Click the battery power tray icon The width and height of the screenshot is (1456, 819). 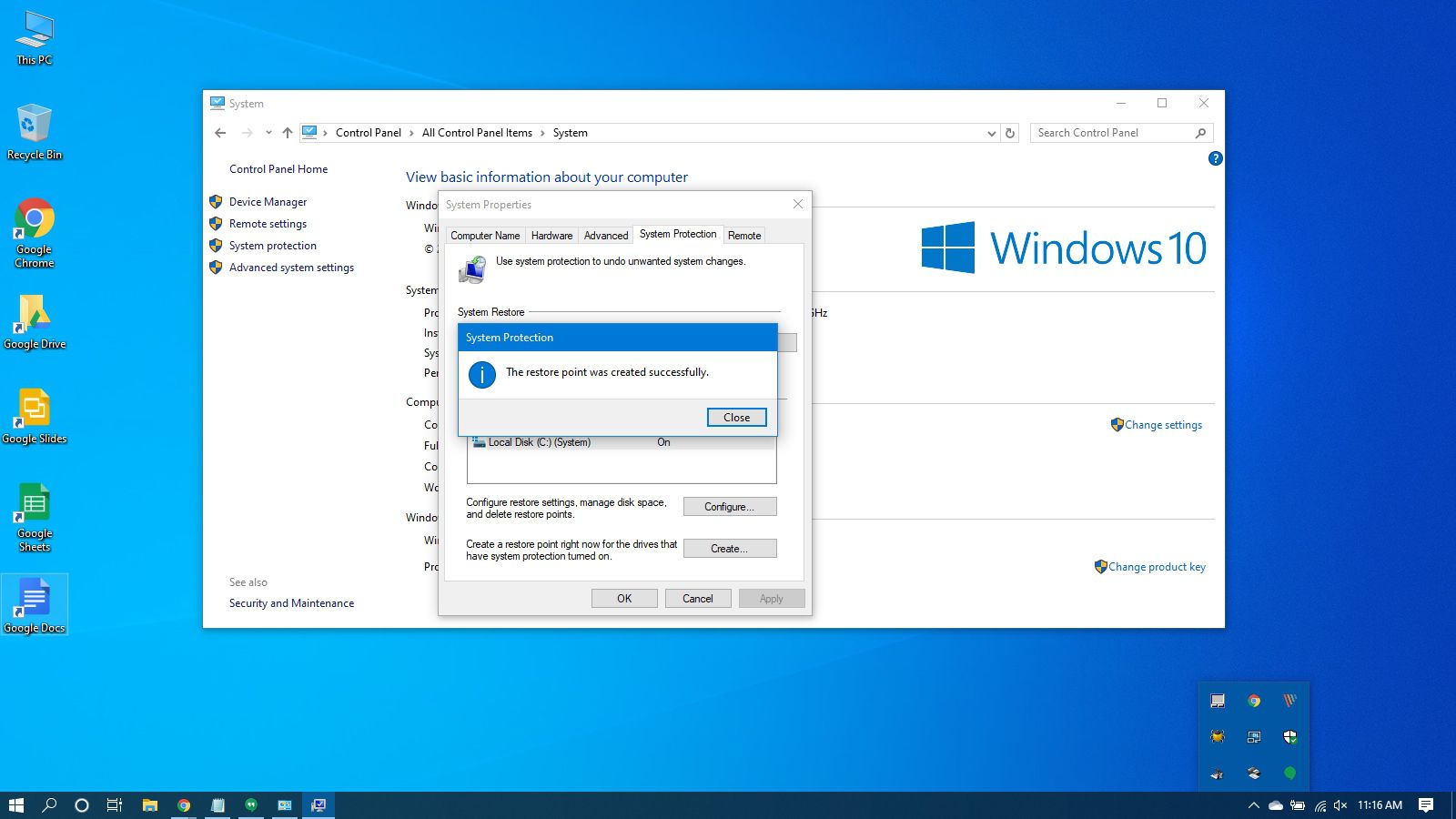[1298, 805]
